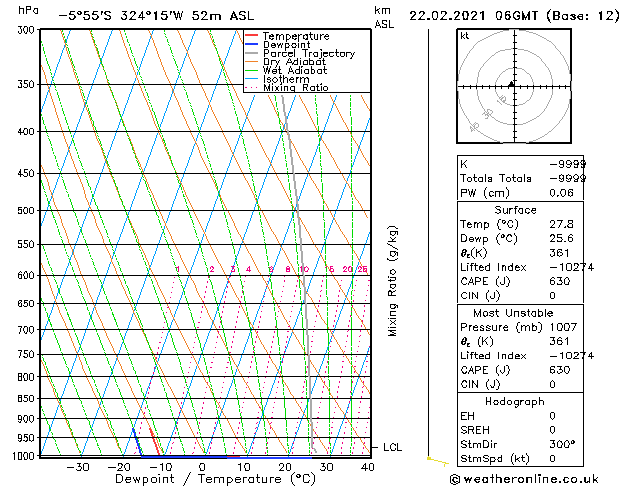Click the StmSpd (kt) row
Viewport: 629px width, 486px height.
pos(520,458)
